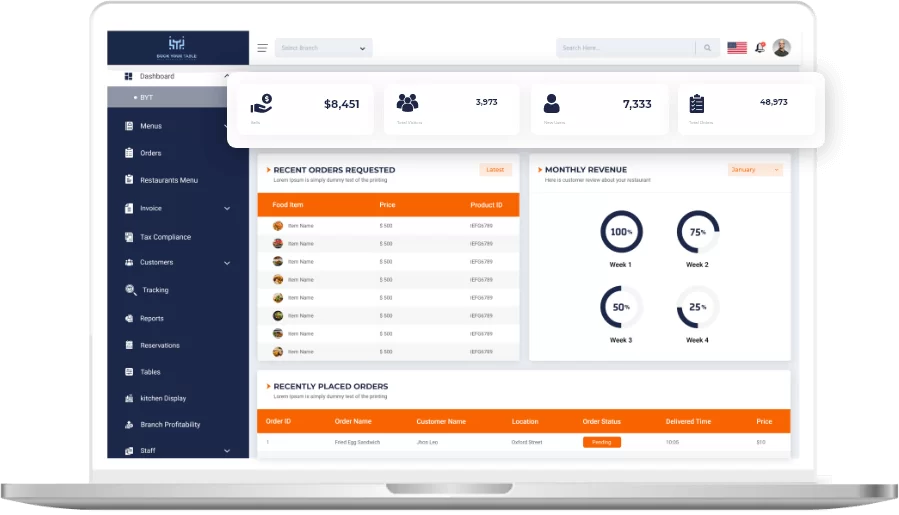Viewport: 899px width, 515px height.
Task: Open the Select Branch dropdown
Action: point(323,48)
